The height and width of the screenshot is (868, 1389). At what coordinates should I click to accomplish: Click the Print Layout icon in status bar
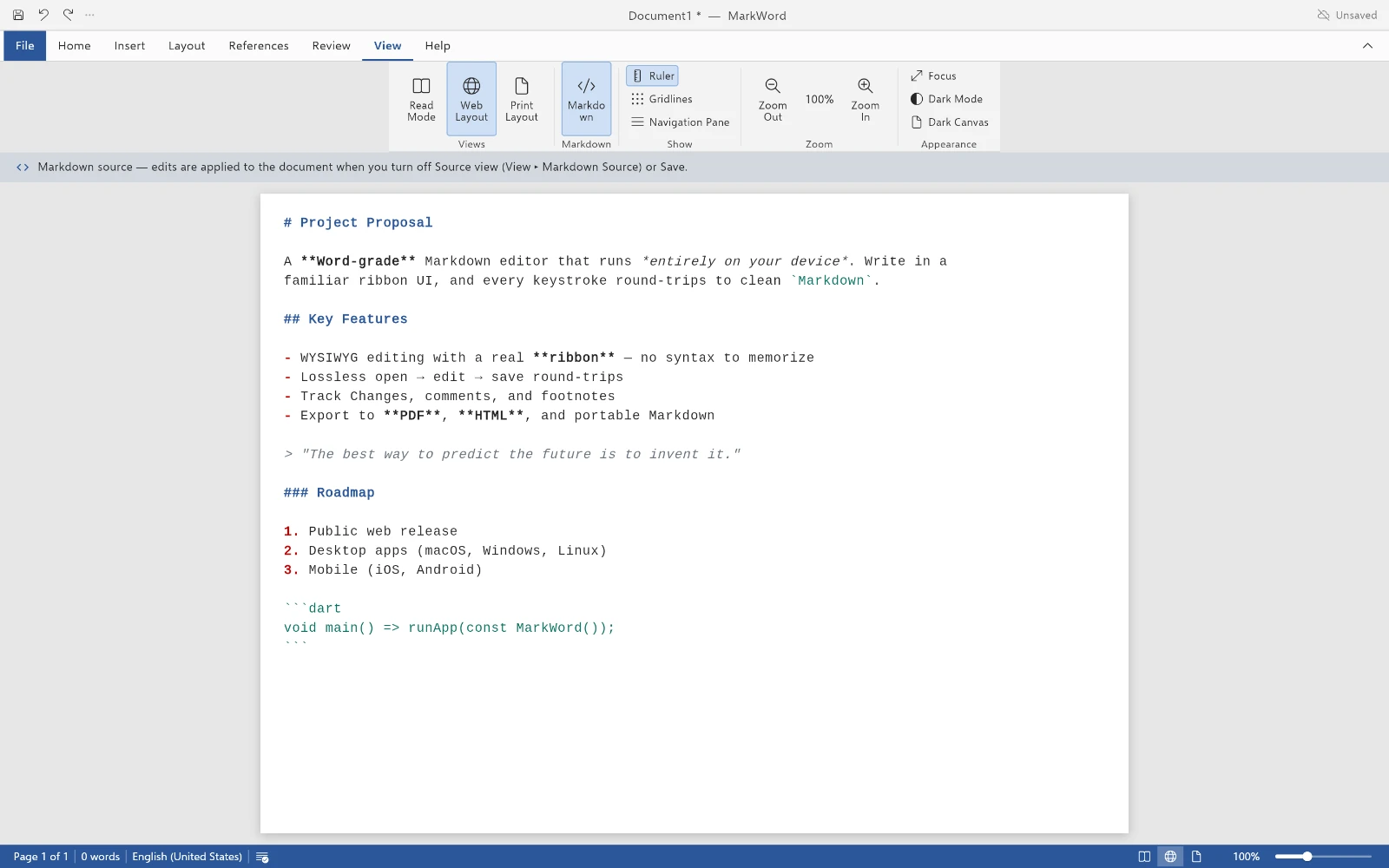(x=1196, y=857)
